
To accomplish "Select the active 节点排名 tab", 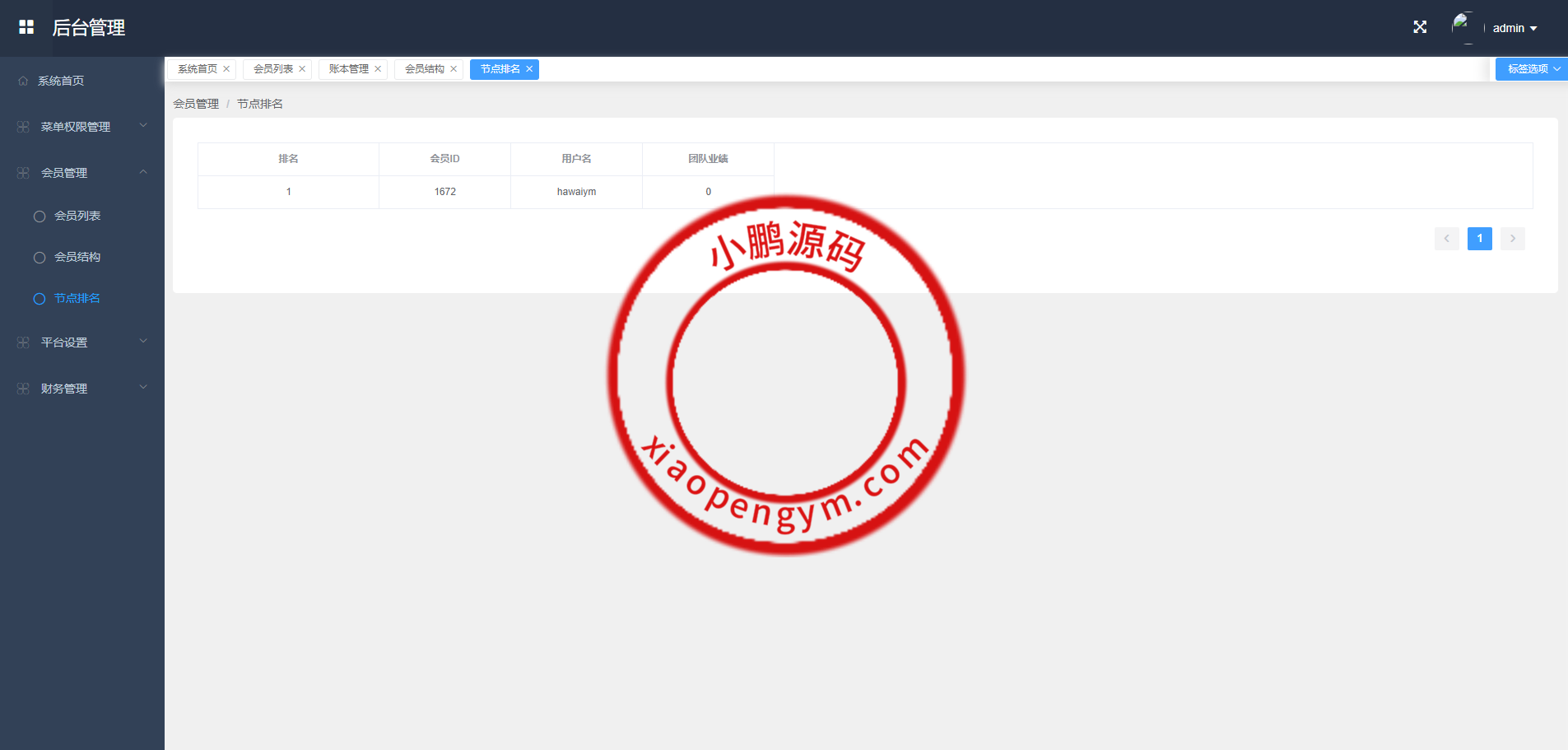I will coord(500,69).
